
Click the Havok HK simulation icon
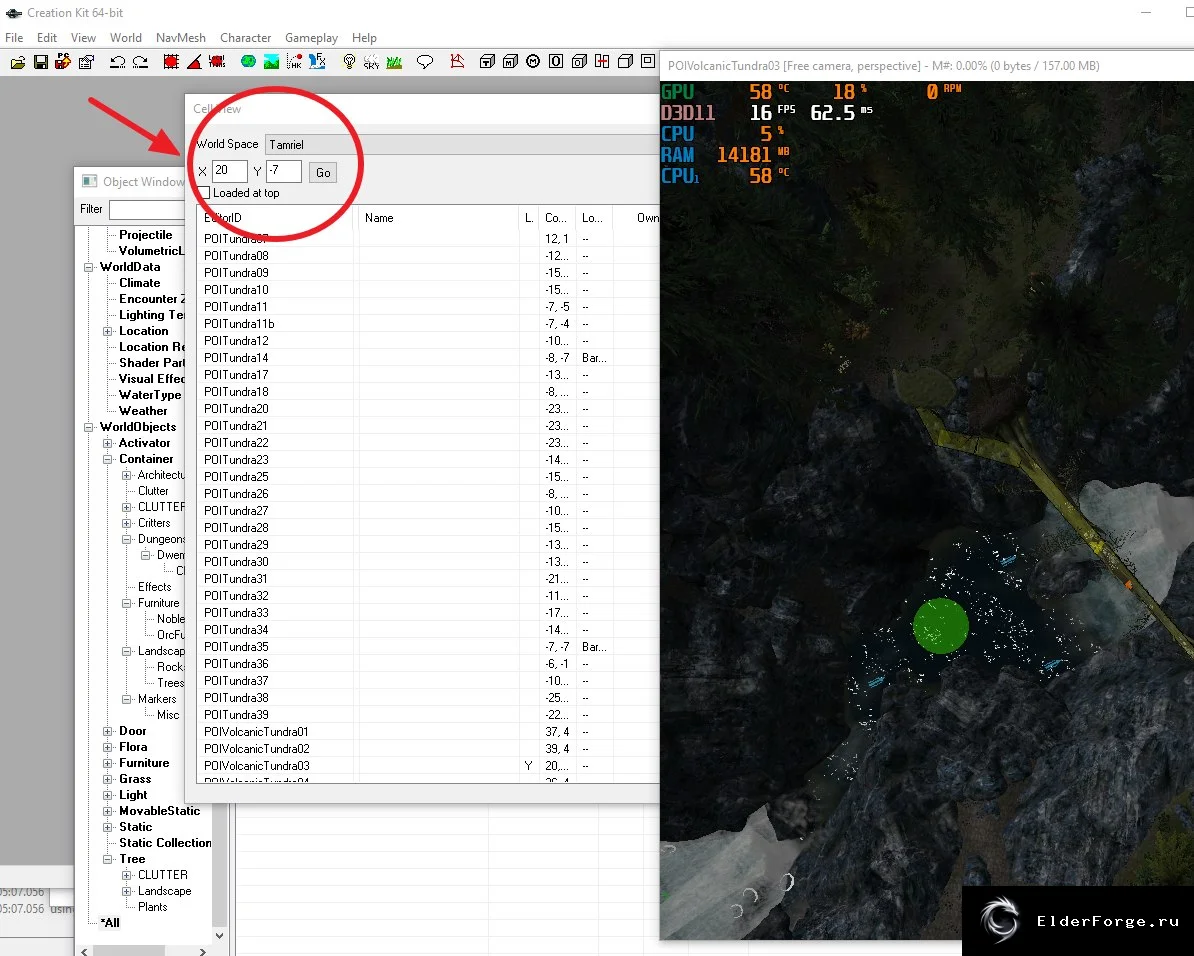pyautogui.click(x=294, y=62)
